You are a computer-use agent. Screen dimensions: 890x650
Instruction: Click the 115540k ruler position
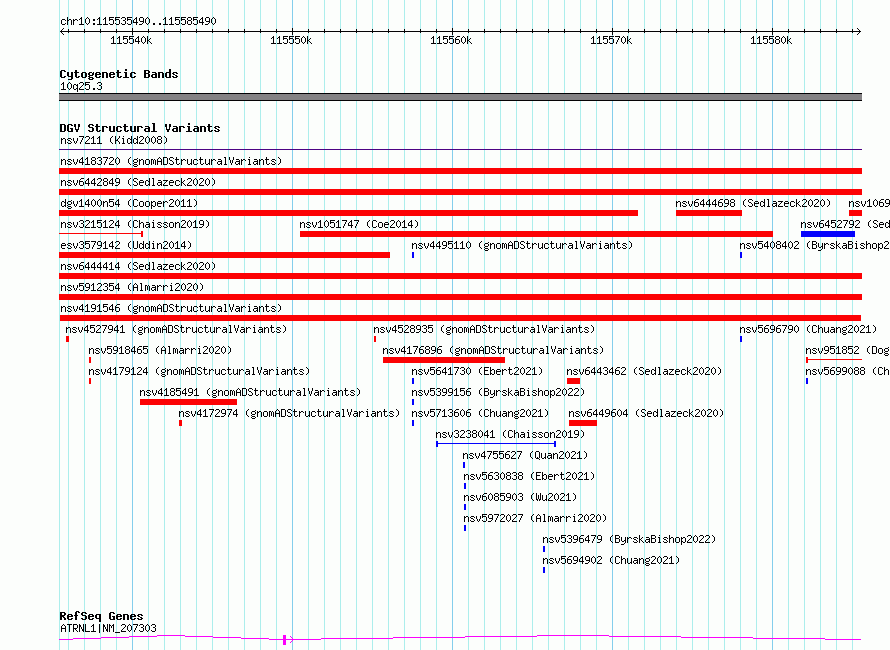pos(131,40)
